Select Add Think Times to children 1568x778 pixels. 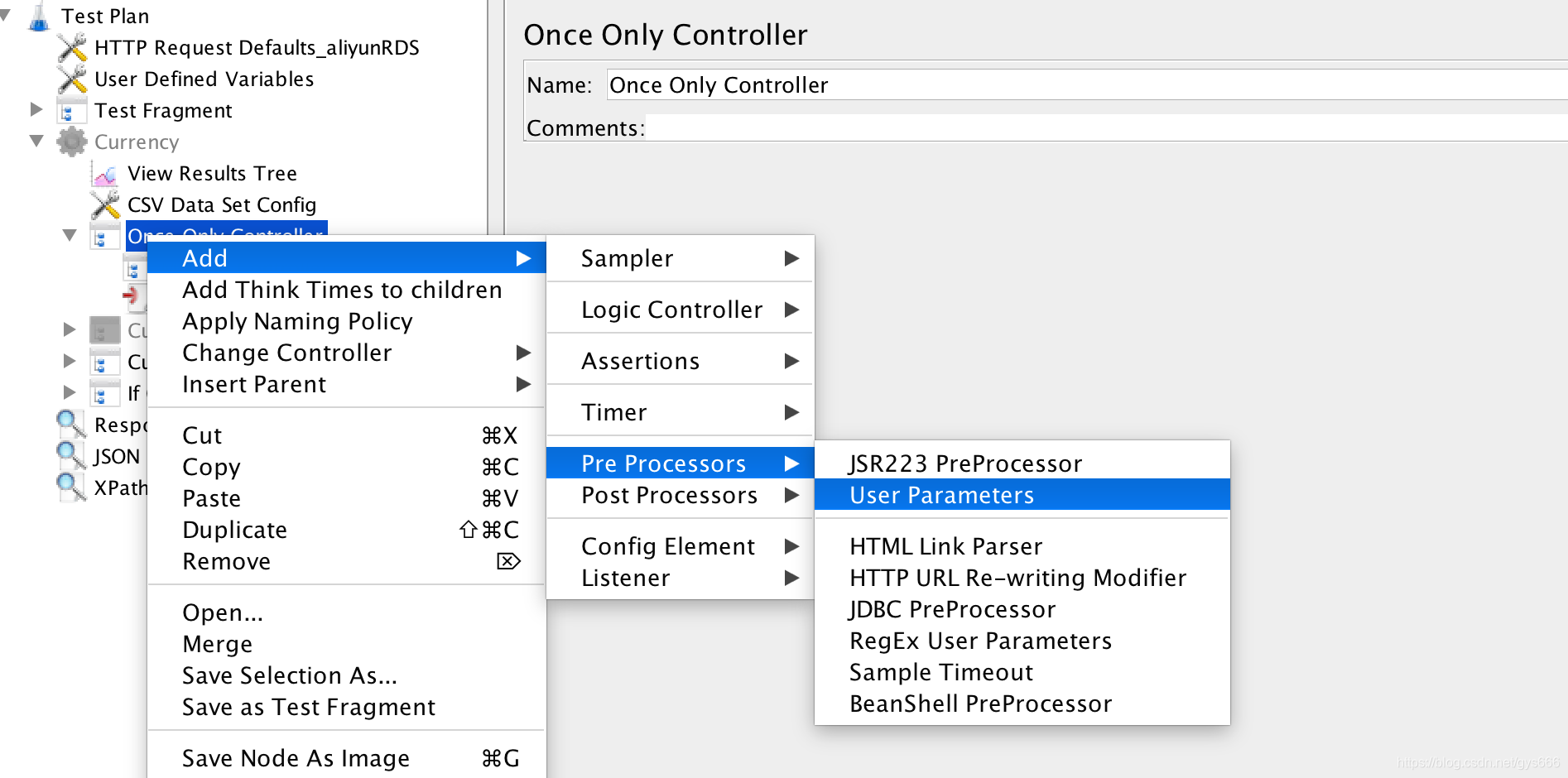[x=346, y=290]
